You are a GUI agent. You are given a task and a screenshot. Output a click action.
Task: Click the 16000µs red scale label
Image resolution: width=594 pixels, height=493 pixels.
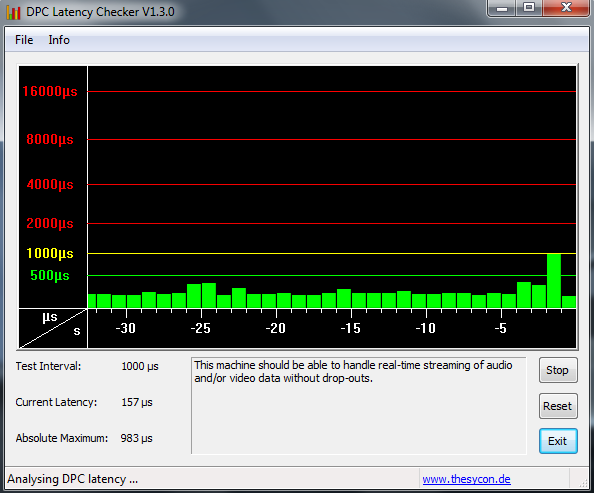coord(50,91)
